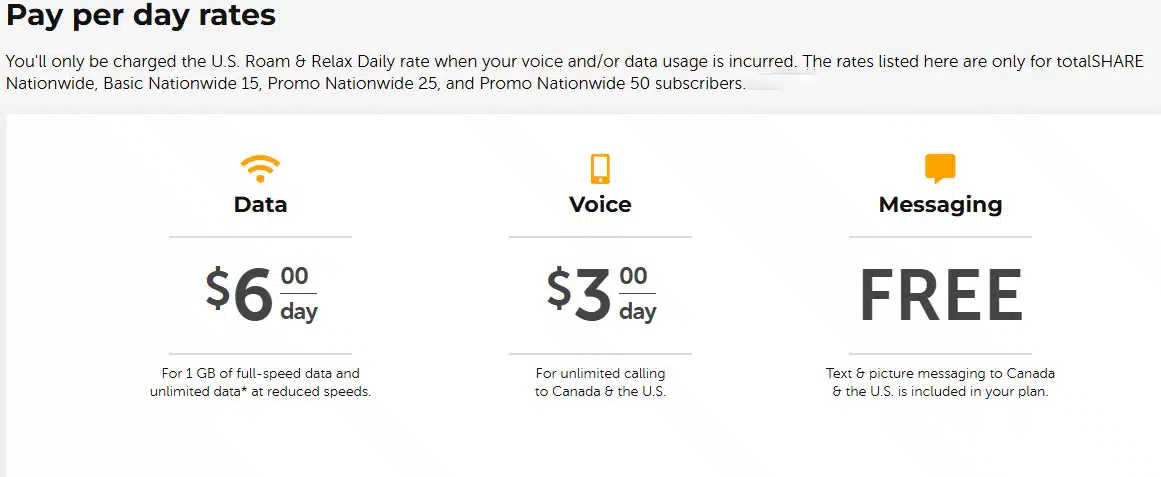Click the unlimited data* at reduced speeds footnote
Screen dimensions: 1161x477
pos(260,392)
